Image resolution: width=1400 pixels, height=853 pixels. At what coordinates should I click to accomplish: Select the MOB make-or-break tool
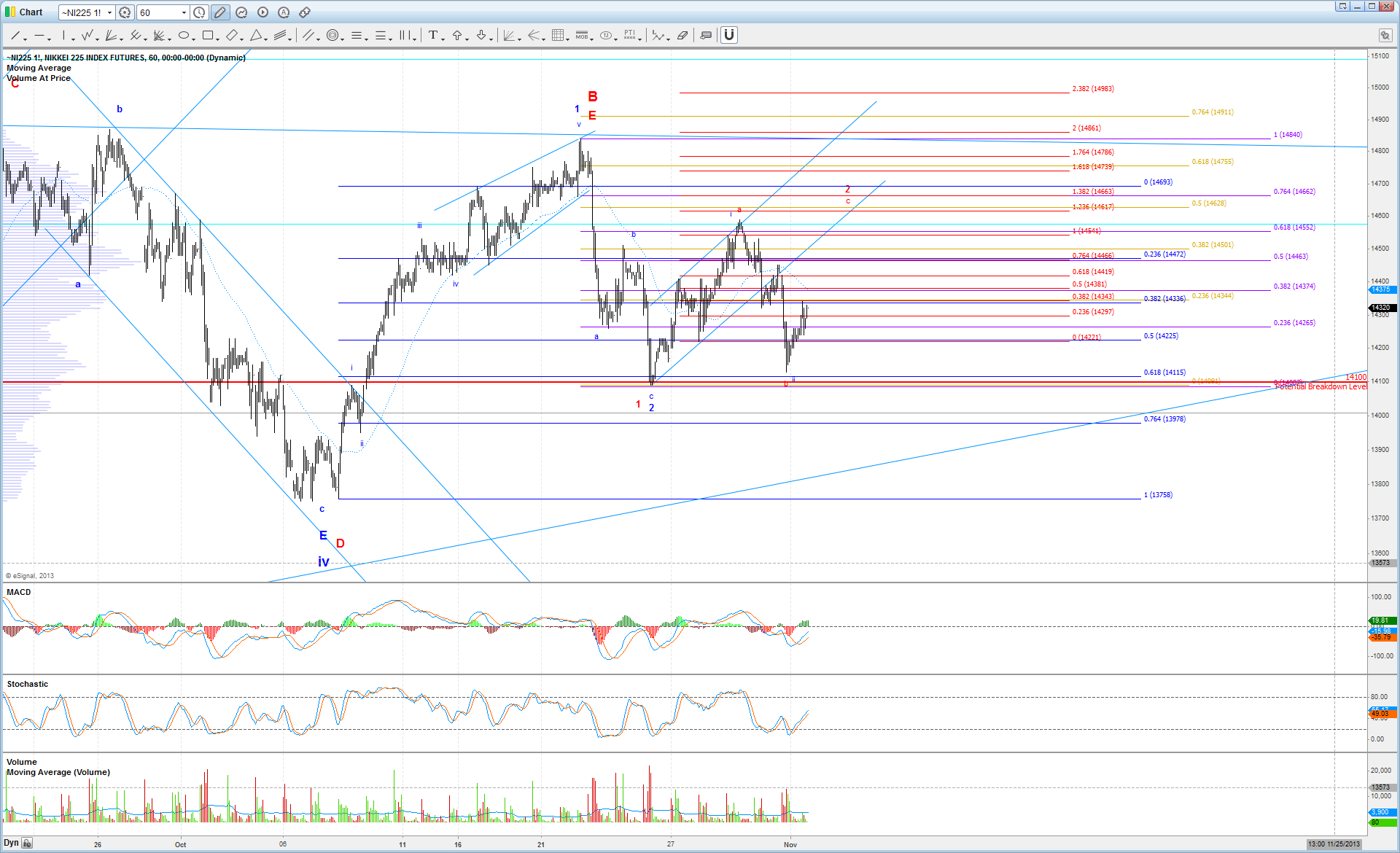click(x=581, y=35)
